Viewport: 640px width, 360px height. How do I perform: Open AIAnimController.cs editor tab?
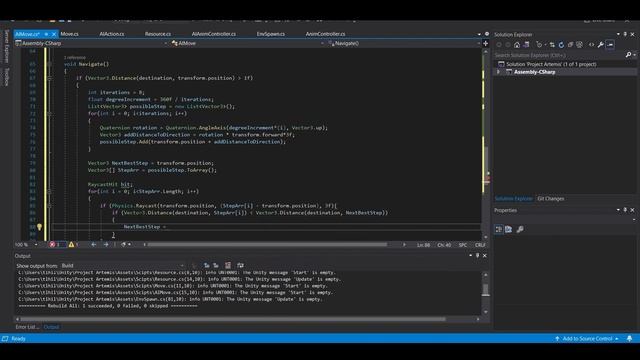click(x=214, y=34)
